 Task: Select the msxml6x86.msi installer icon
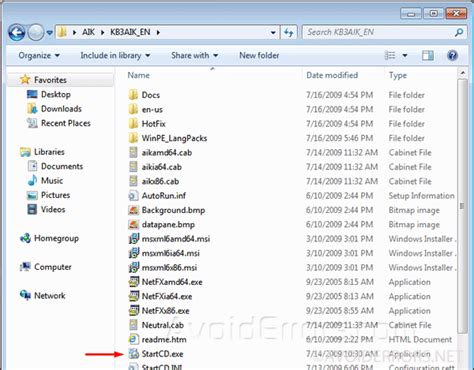coord(134,267)
